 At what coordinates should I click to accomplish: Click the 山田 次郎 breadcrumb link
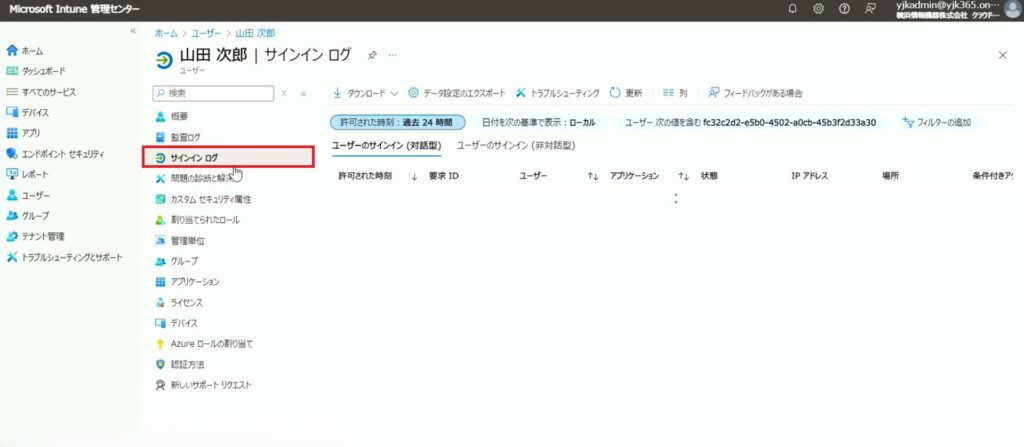255,33
